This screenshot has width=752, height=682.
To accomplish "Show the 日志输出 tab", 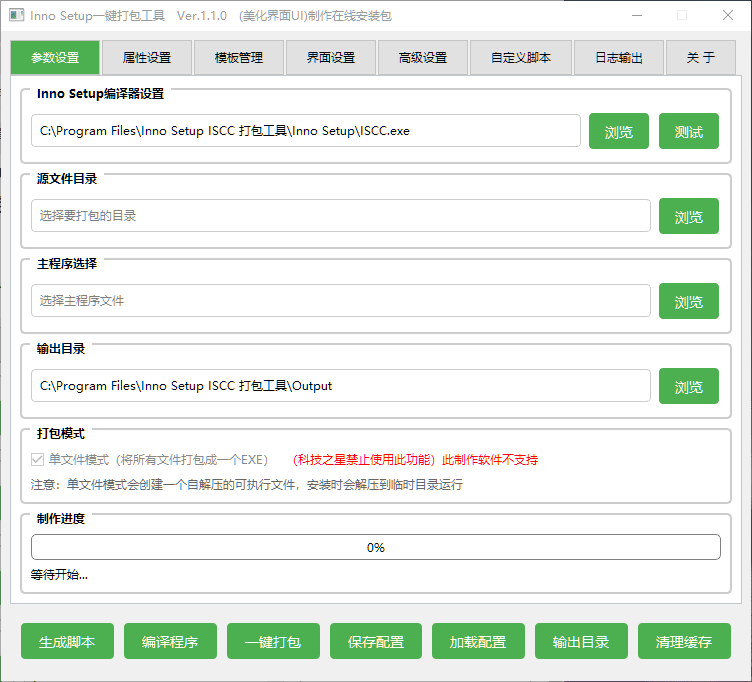I will pos(619,58).
